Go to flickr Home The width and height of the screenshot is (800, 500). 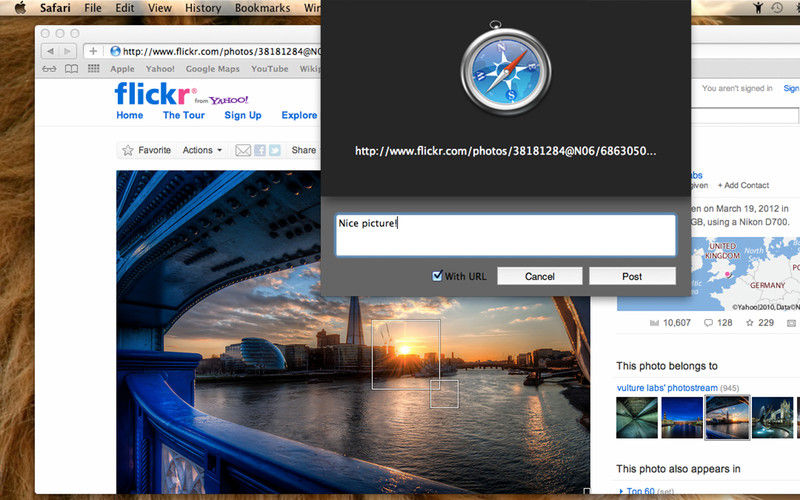point(130,115)
